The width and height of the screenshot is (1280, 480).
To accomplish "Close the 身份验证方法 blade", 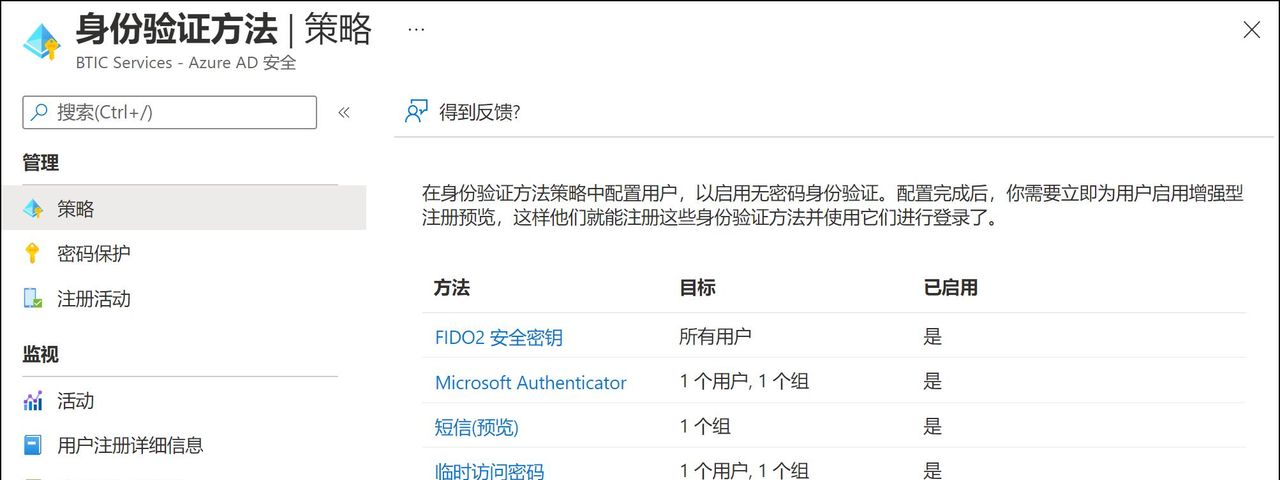I will (x=1251, y=30).
